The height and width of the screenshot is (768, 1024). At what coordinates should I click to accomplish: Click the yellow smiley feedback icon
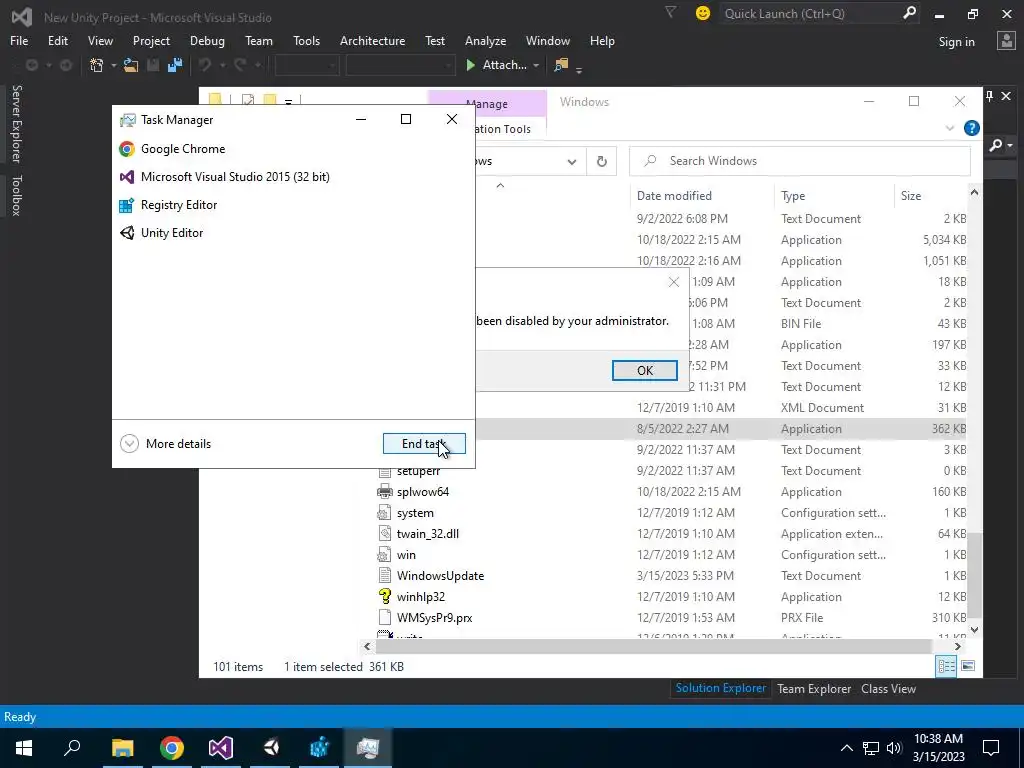pos(703,13)
